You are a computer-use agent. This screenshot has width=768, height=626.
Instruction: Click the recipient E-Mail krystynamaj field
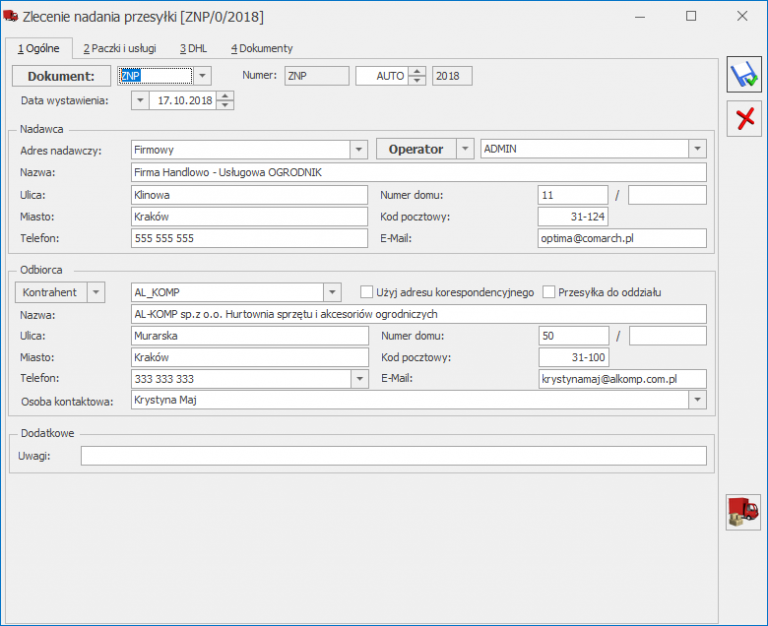[623, 379]
